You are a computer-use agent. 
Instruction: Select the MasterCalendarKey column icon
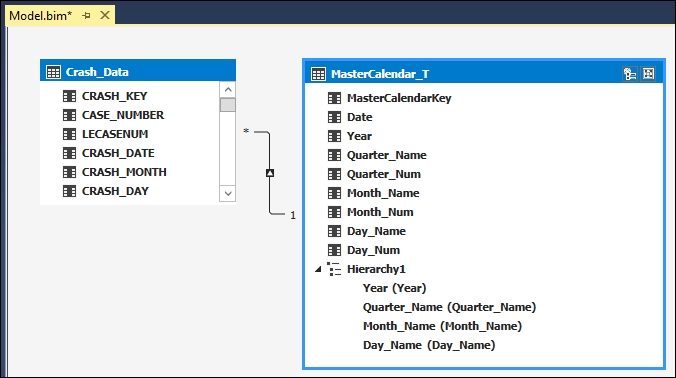coord(334,98)
